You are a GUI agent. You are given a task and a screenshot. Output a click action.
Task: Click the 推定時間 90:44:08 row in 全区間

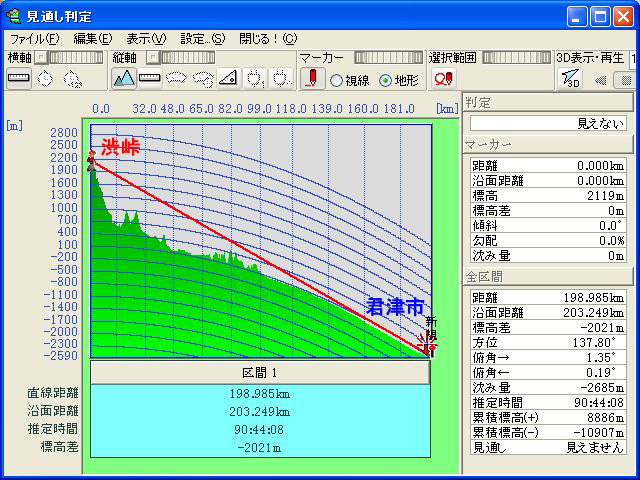point(548,402)
